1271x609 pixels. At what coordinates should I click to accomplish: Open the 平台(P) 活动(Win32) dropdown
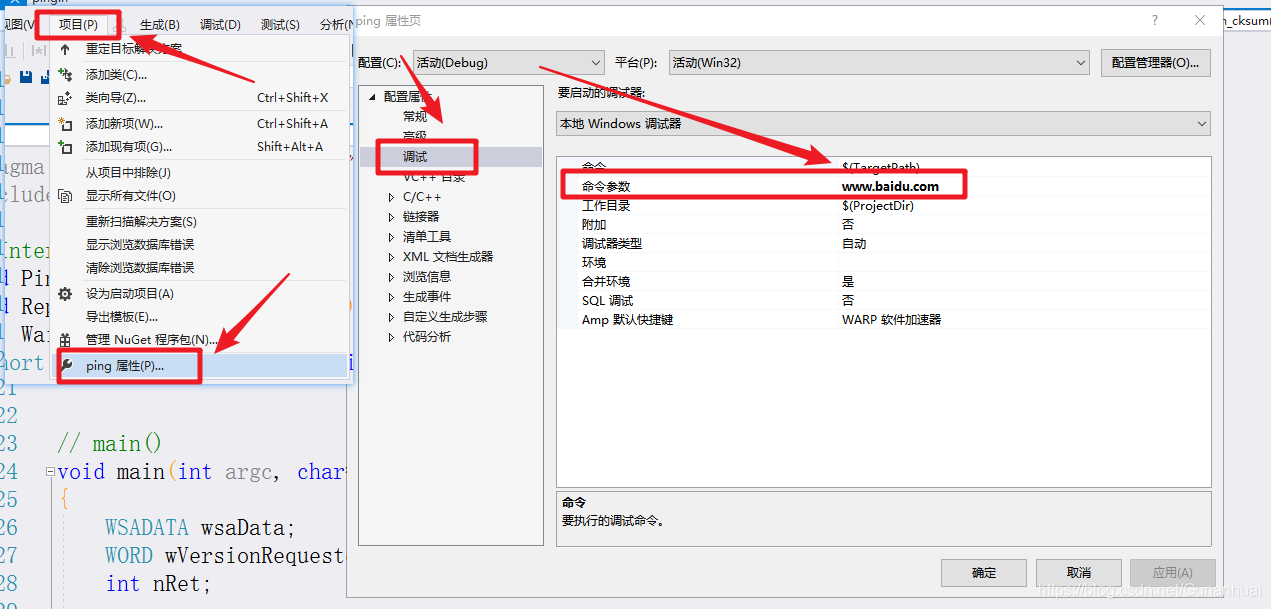tap(878, 63)
